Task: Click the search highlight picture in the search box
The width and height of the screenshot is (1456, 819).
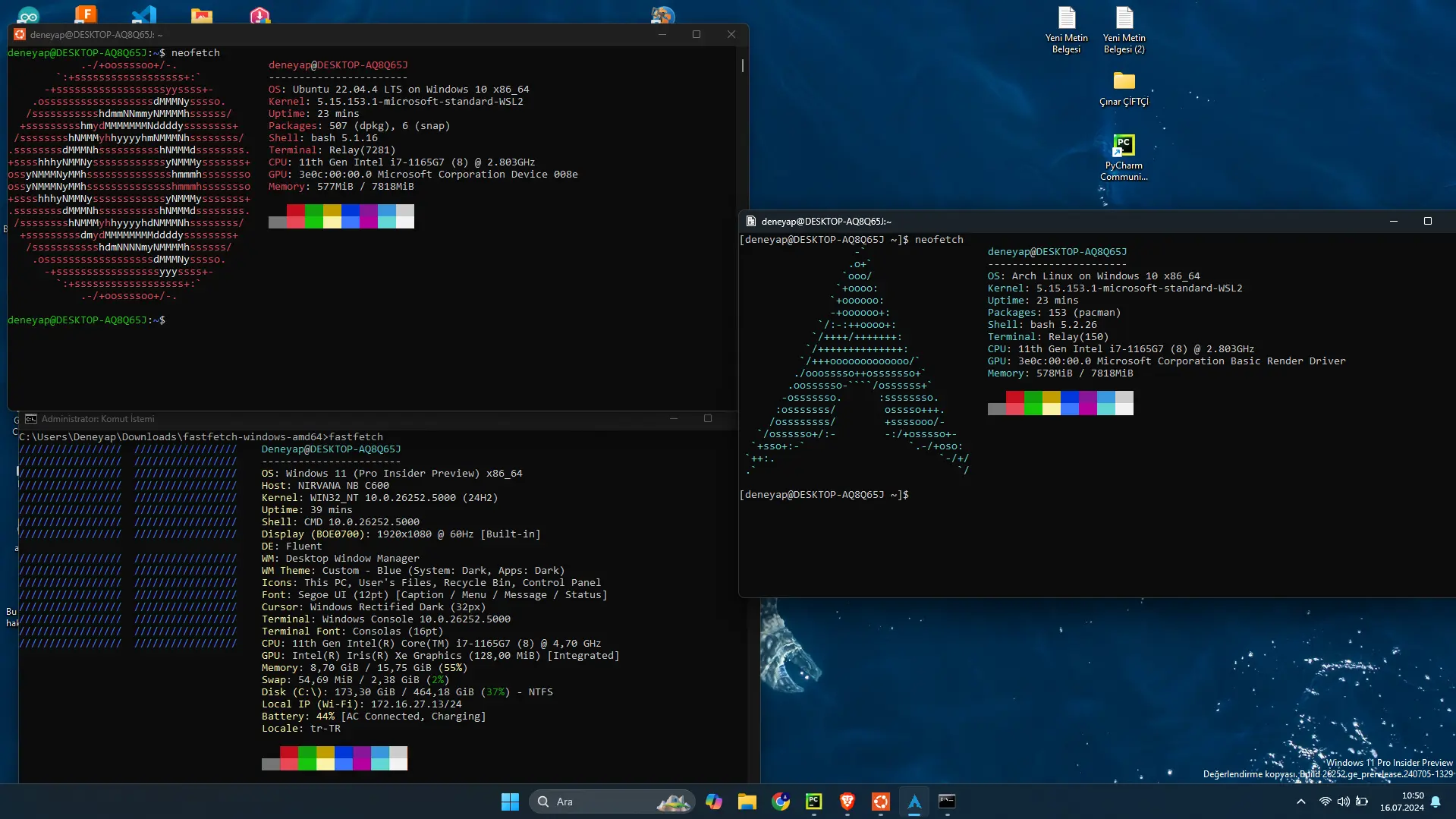Action: click(673, 802)
